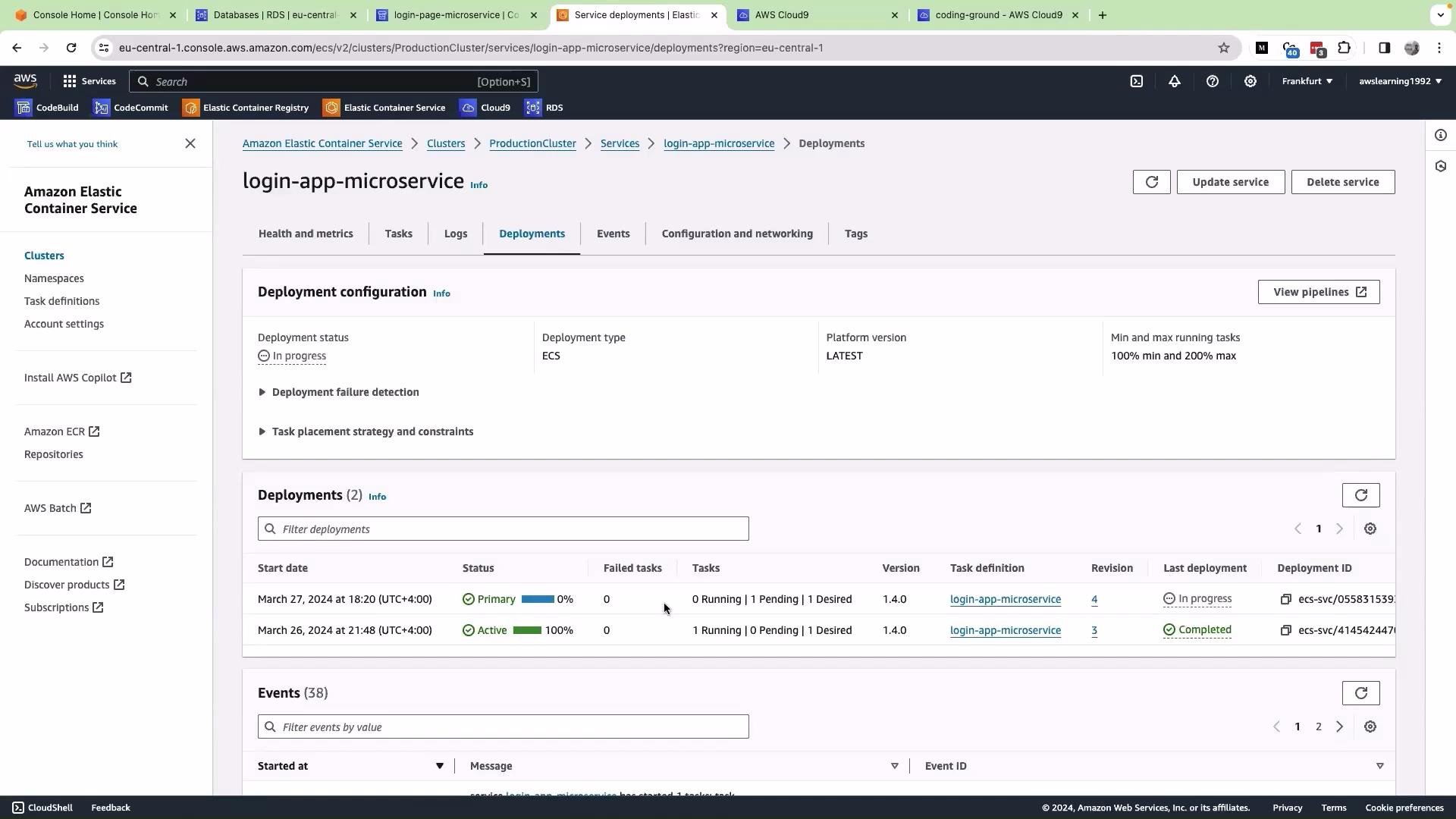Image resolution: width=1456 pixels, height=819 pixels.
Task: Focus the Filter events by value field
Action: (503, 727)
